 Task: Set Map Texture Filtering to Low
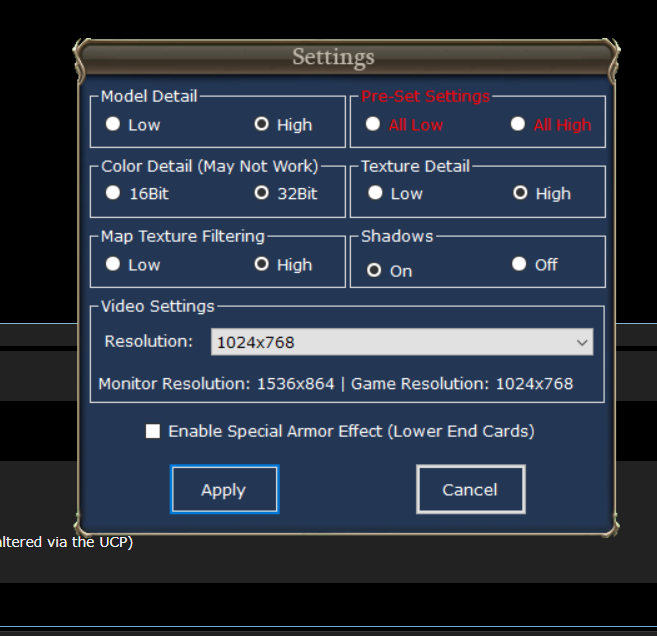(x=114, y=264)
